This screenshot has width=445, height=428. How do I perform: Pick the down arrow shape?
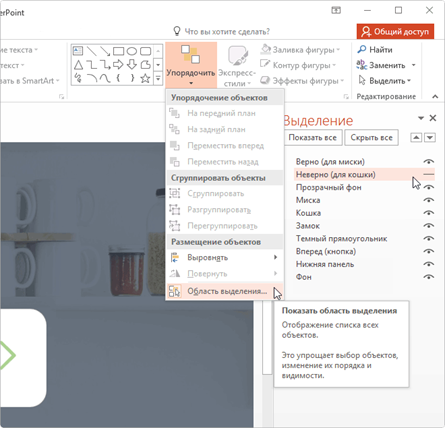pyautogui.click(x=132, y=65)
